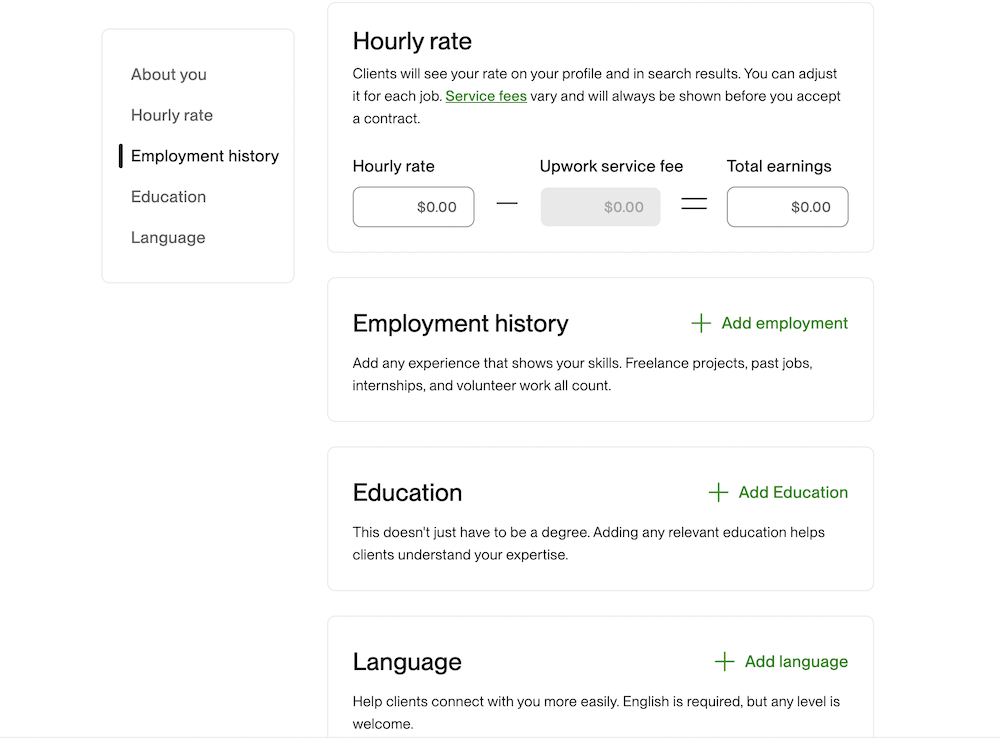Click Add Education
1000x742 pixels.
click(x=792, y=492)
